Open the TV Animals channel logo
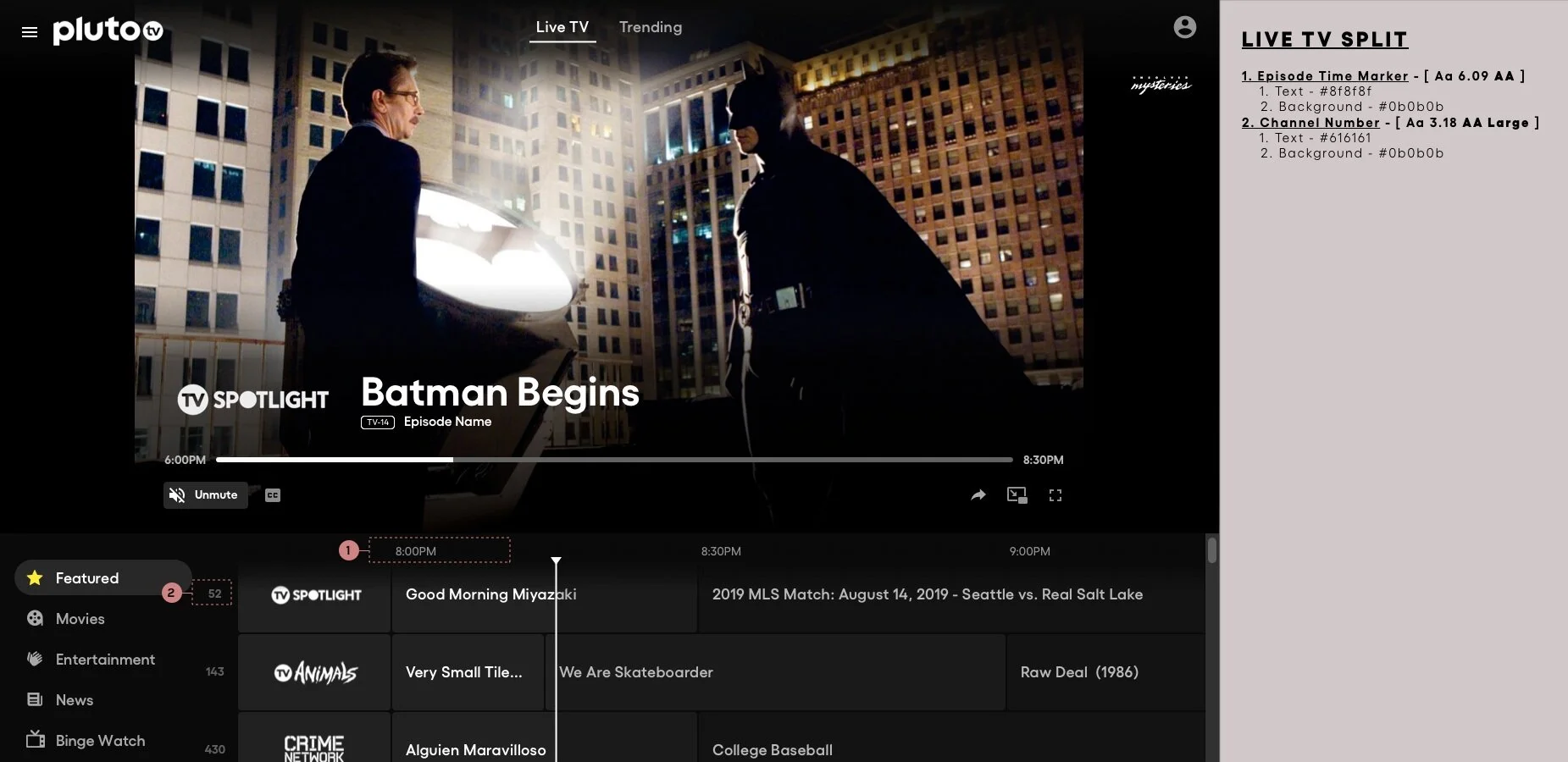 314,673
